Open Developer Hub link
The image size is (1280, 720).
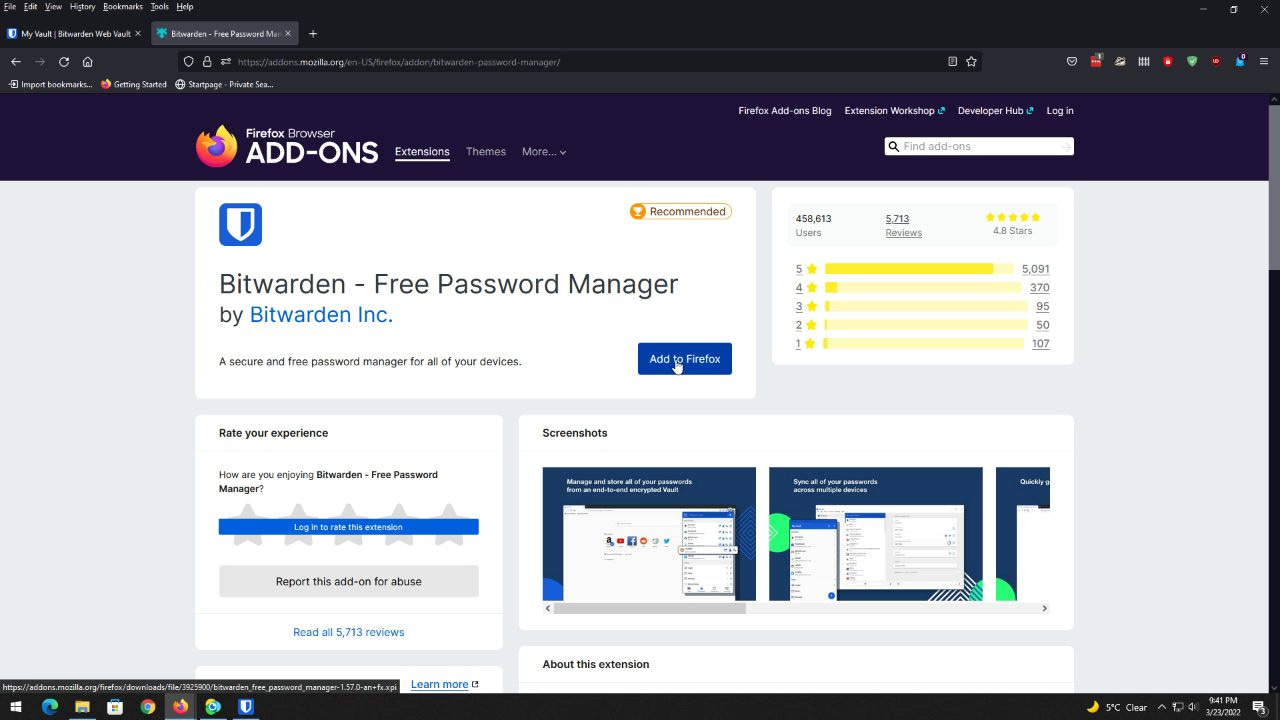995,111
